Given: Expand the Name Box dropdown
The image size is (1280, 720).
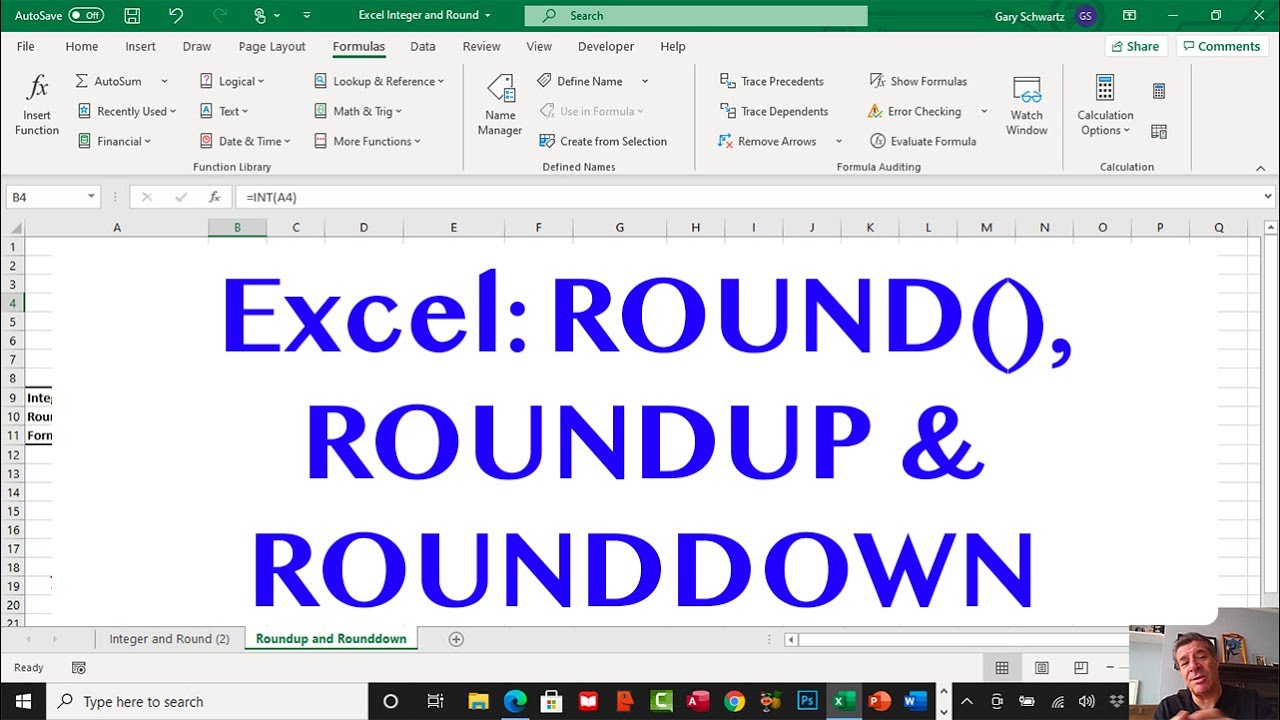Looking at the screenshot, I should [x=91, y=197].
